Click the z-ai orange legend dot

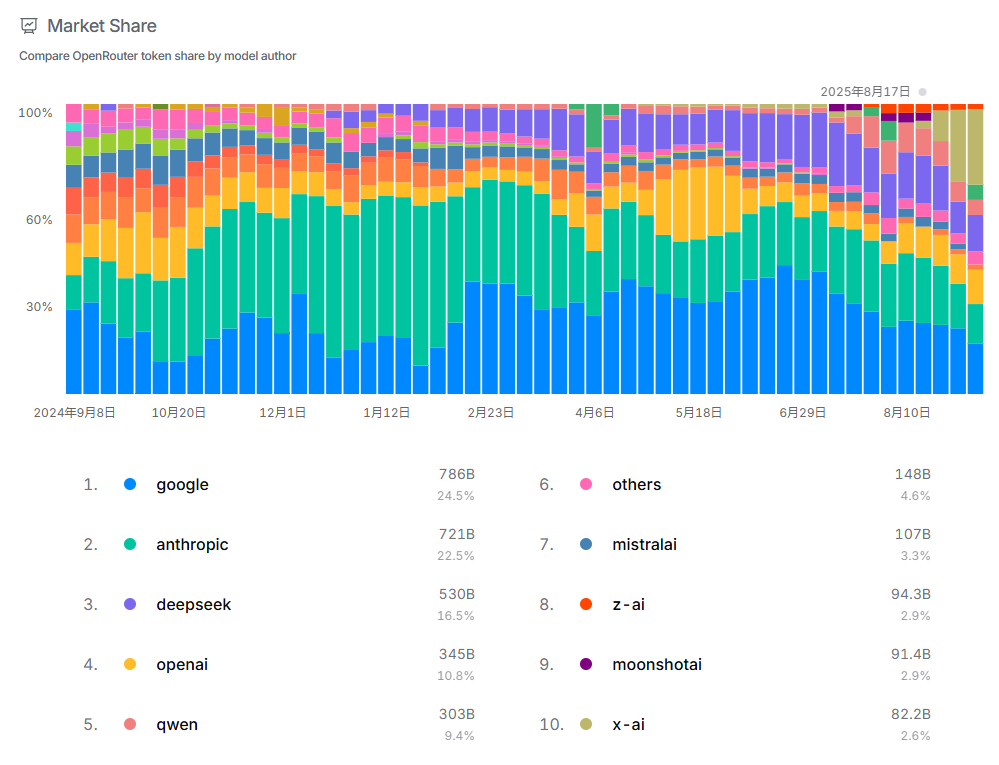pos(586,604)
